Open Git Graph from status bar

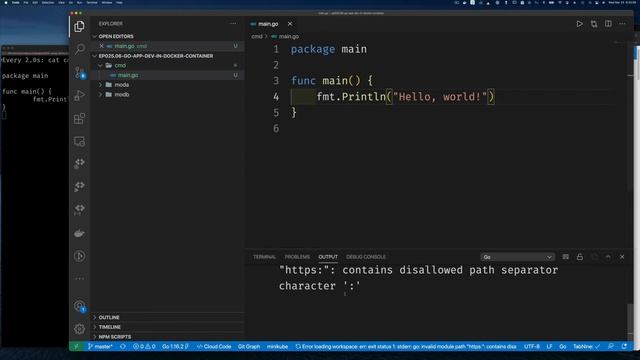click(x=249, y=347)
